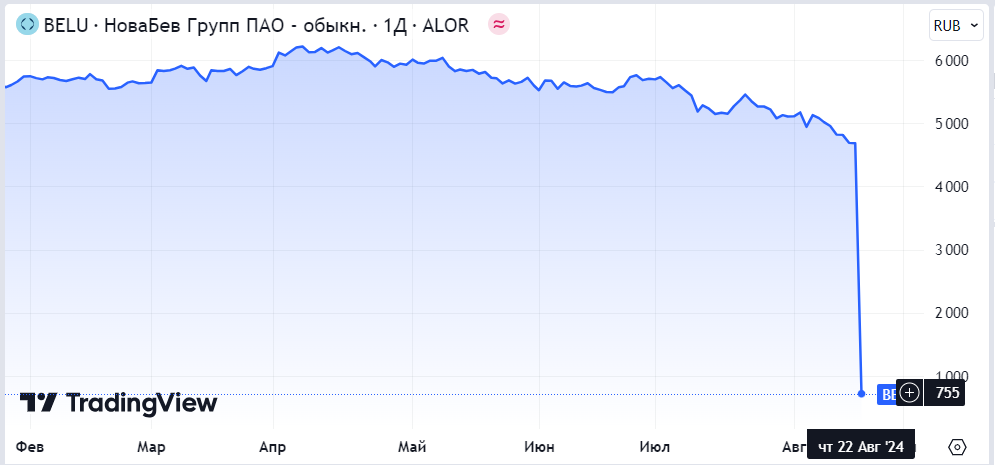Click the last data point dot on chart
The width and height of the screenshot is (995, 465).
[861, 393]
